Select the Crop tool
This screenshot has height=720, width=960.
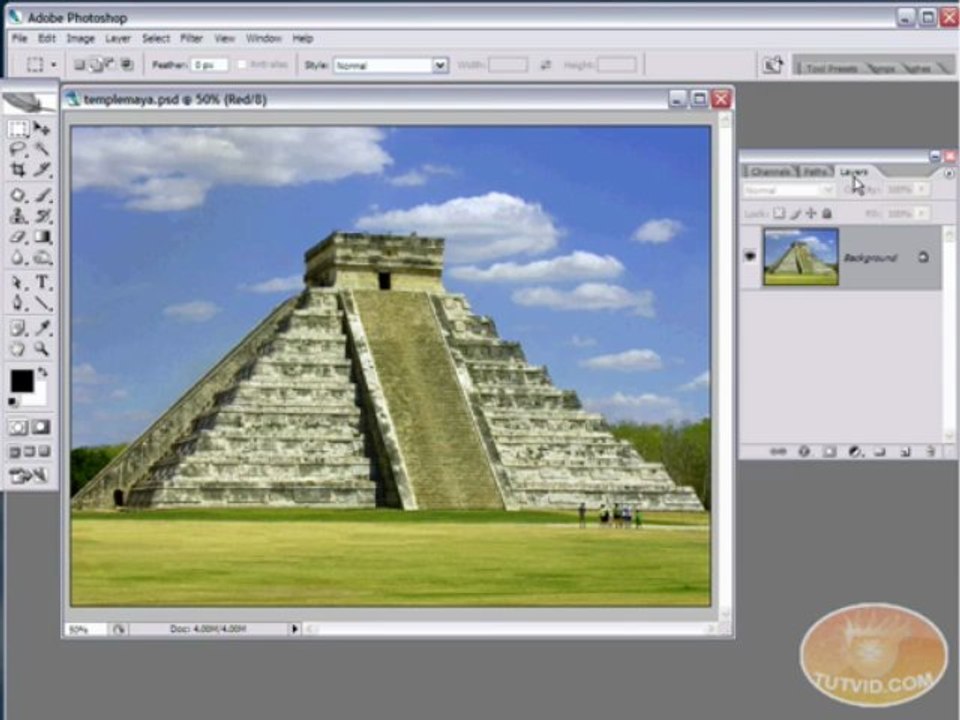pos(18,170)
